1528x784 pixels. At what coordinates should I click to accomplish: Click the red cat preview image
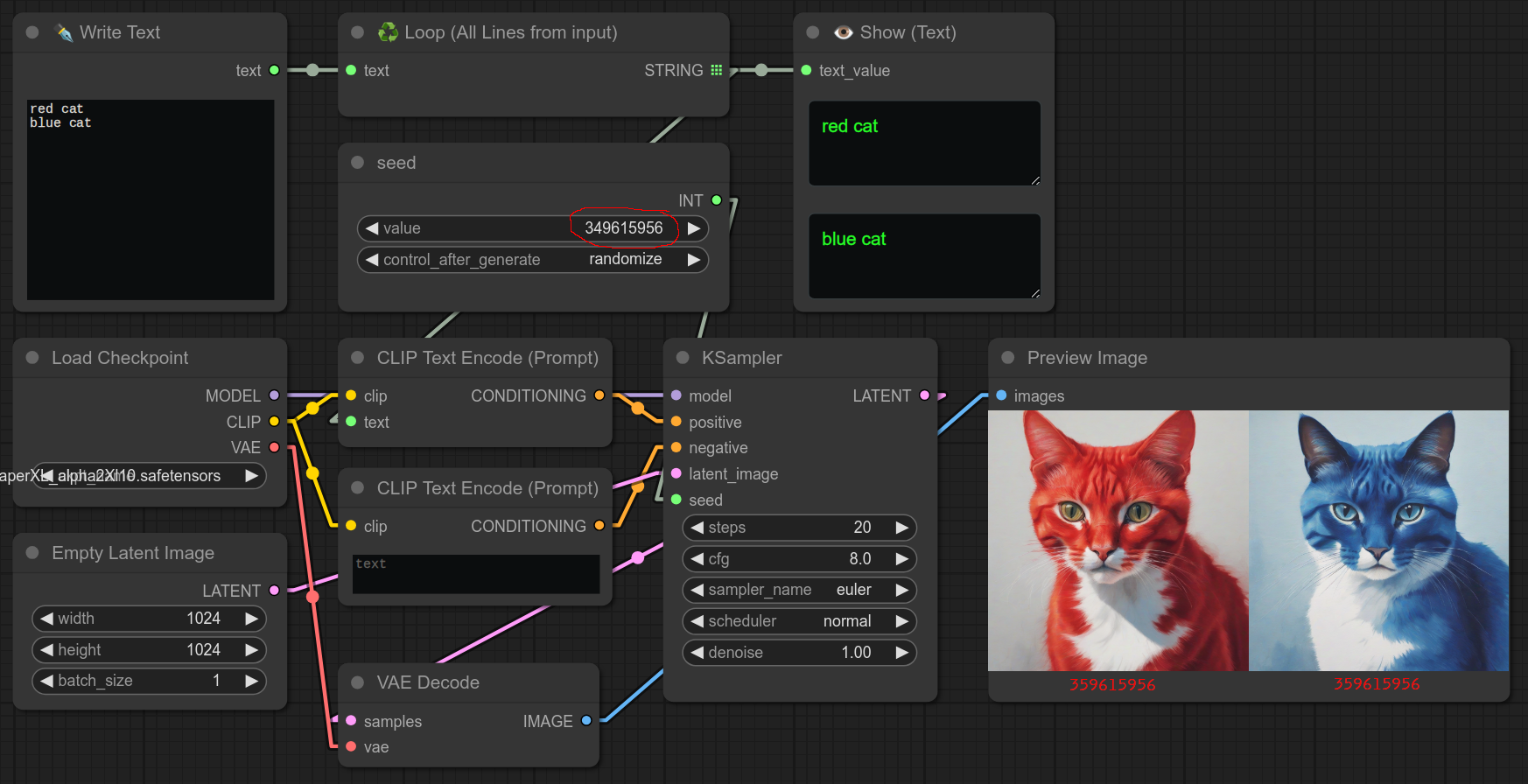(x=1118, y=541)
